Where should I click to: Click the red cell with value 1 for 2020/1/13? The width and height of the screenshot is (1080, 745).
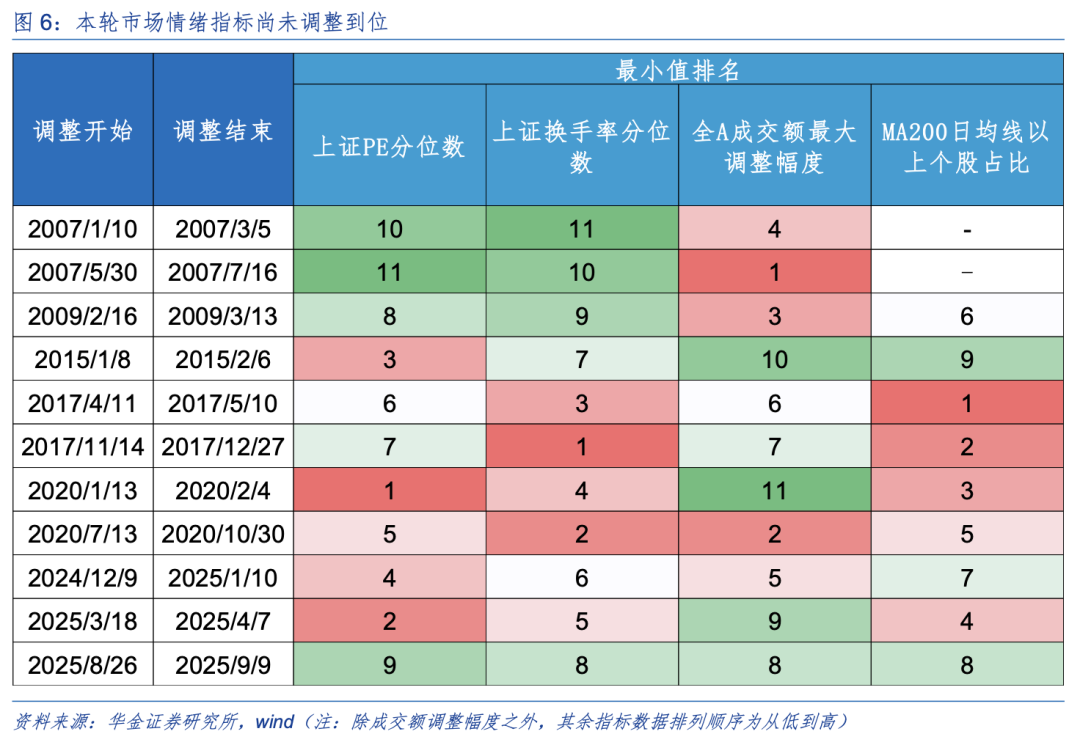click(389, 490)
